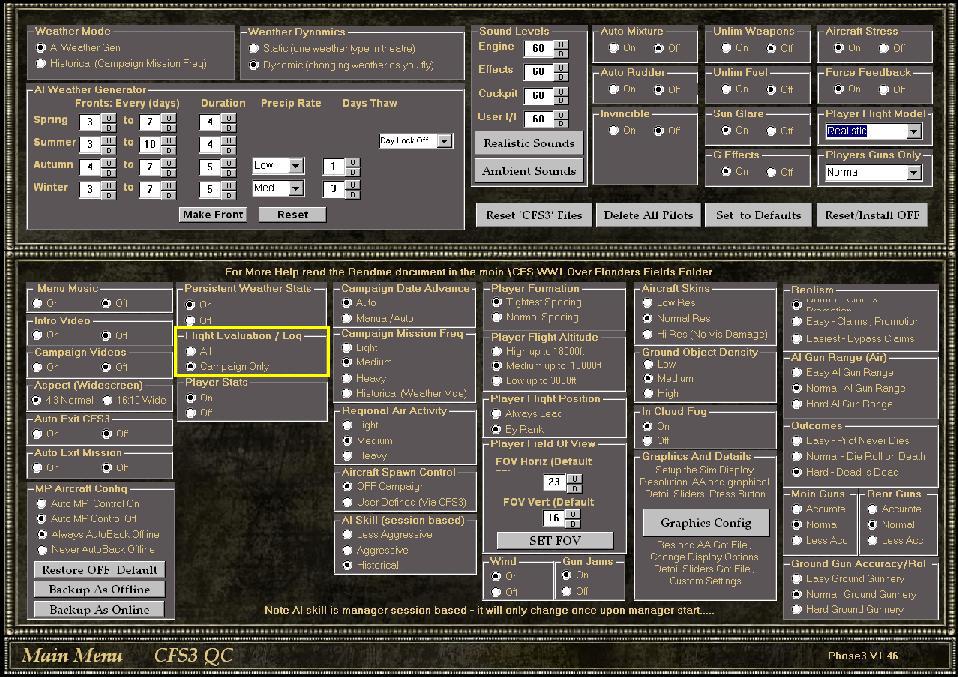
Task: Open Players Guns Only dropdown
Action: [914, 173]
